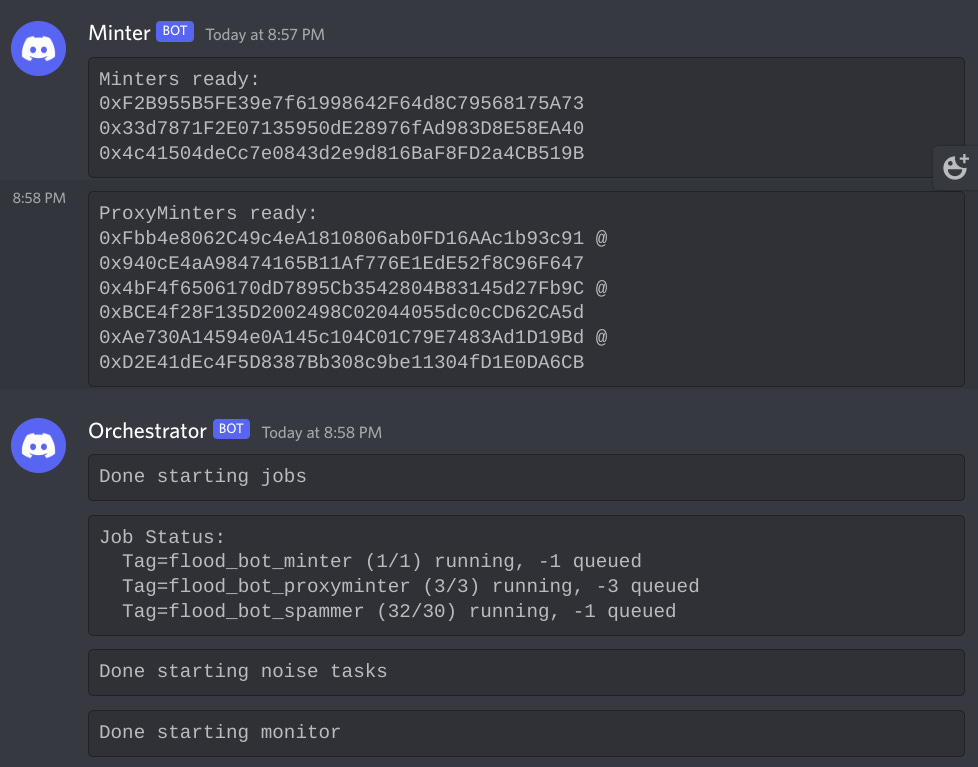
Task: Click the 'Done starting noise tasks' message
Action: click(243, 672)
